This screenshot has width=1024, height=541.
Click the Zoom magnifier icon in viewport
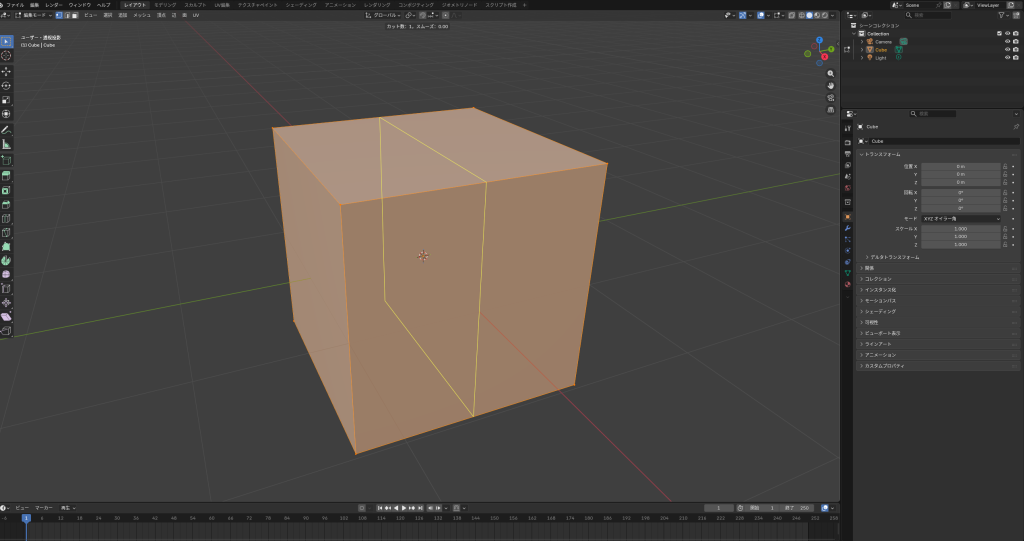click(x=831, y=71)
